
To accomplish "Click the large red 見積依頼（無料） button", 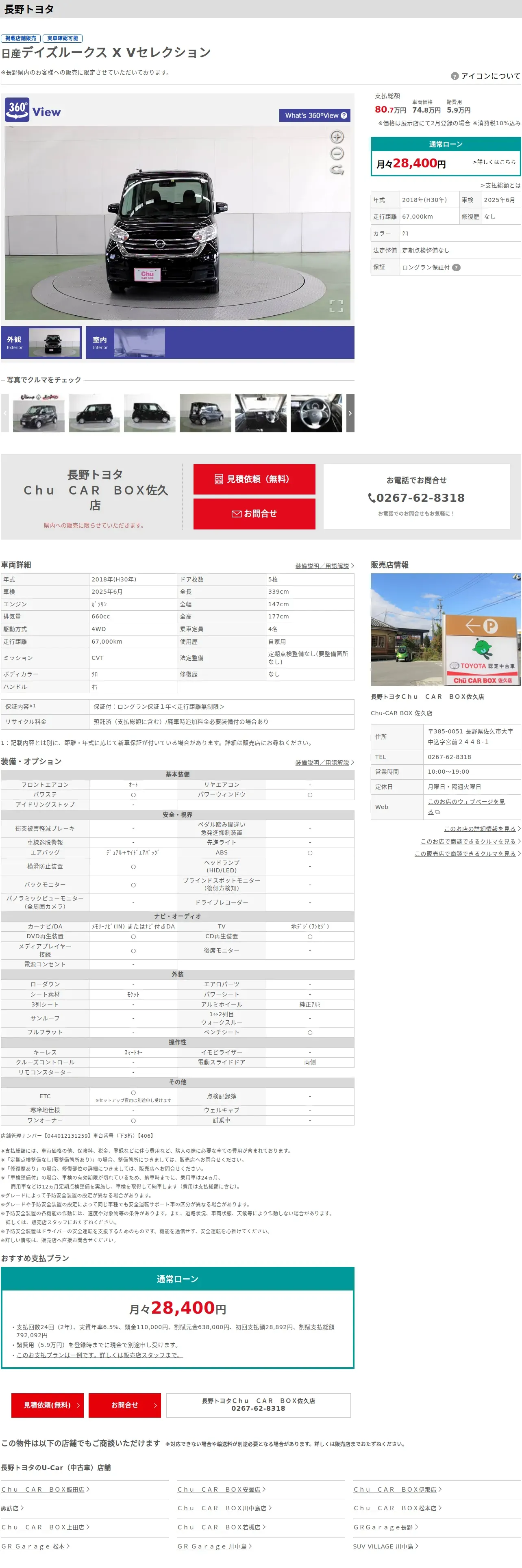I will click(254, 479).
